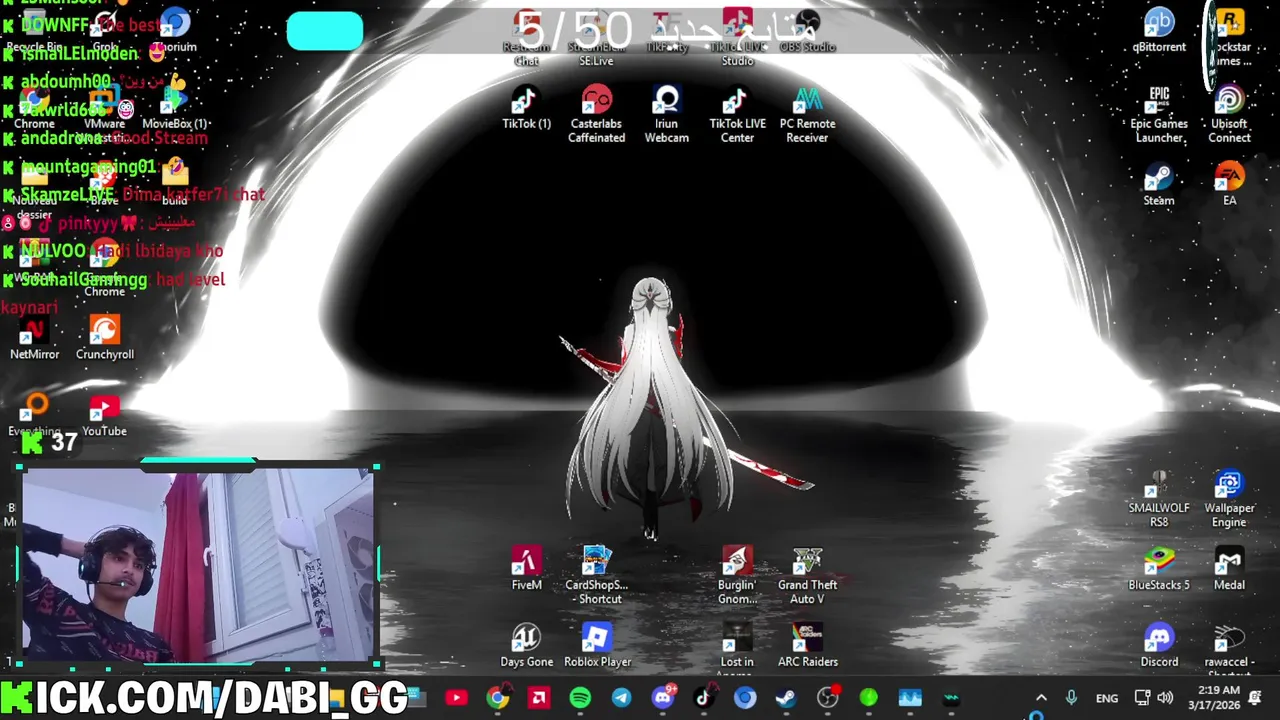The height and width of the screenshot is (720, 1280).
Task: Open blue circular browser taskbar icon
Action: coord(745,698)
